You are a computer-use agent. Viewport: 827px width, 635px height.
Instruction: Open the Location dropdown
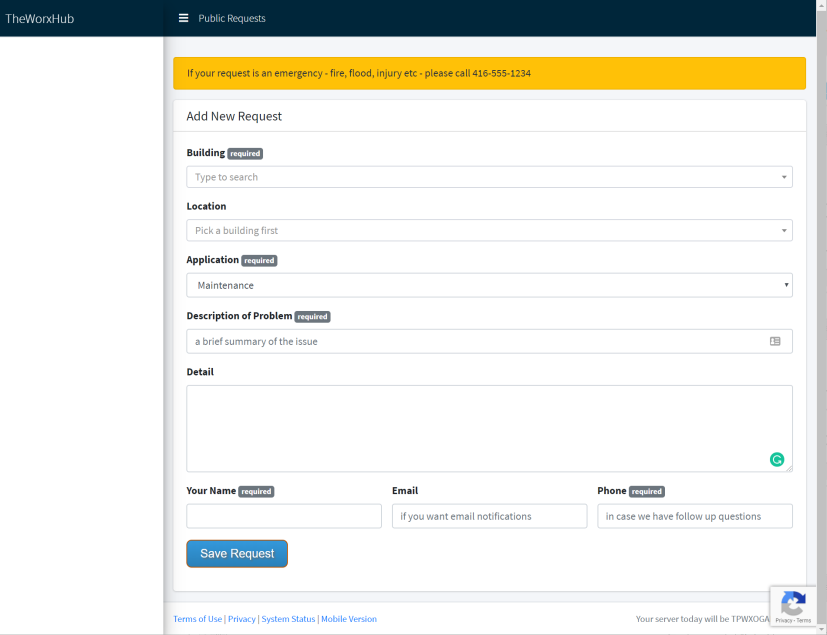click(x=489, y=230)
